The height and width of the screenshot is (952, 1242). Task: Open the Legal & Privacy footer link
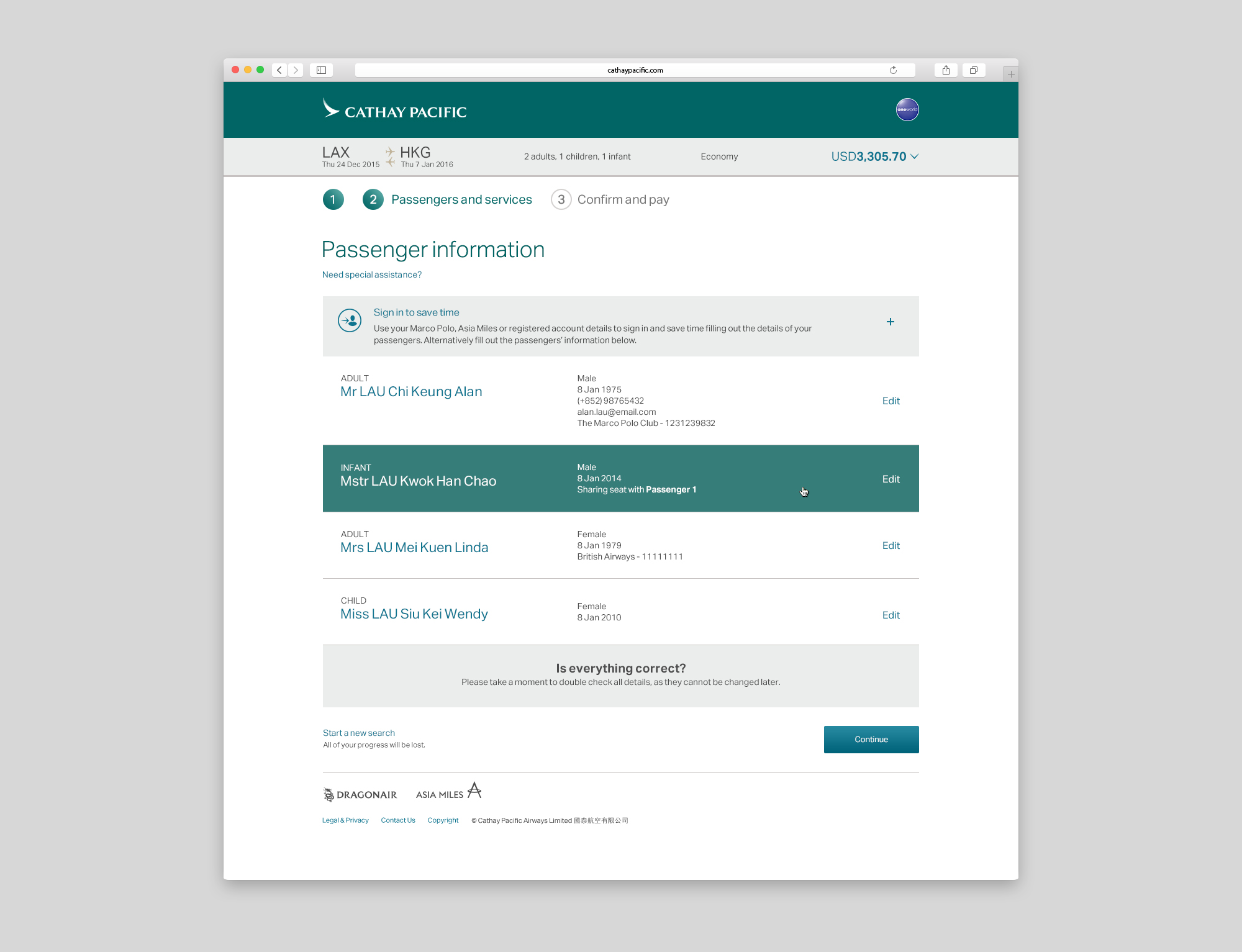[345, 820]
